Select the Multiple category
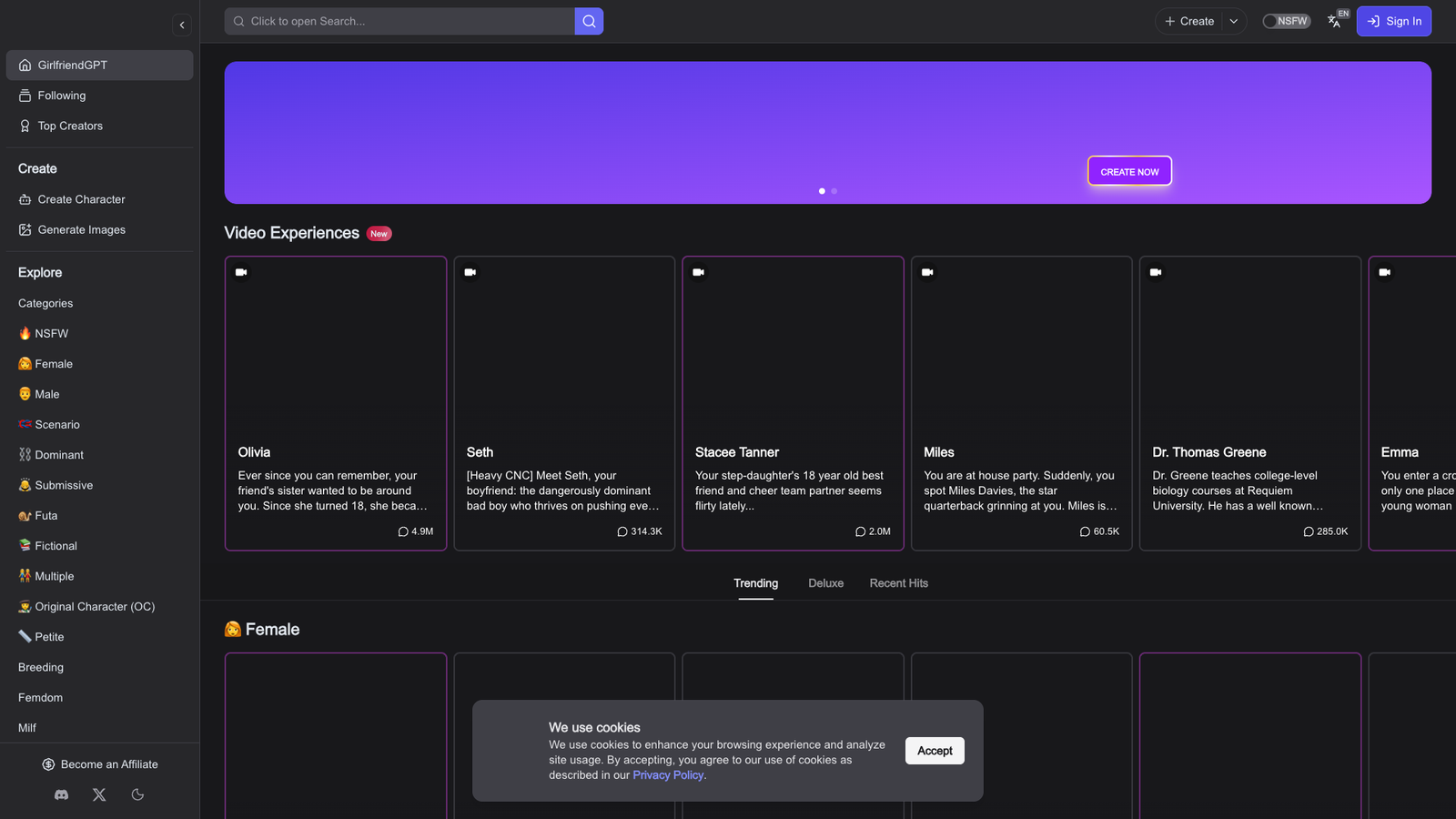Viewport: 1456px width, 819px height. (x=46, y=576)
